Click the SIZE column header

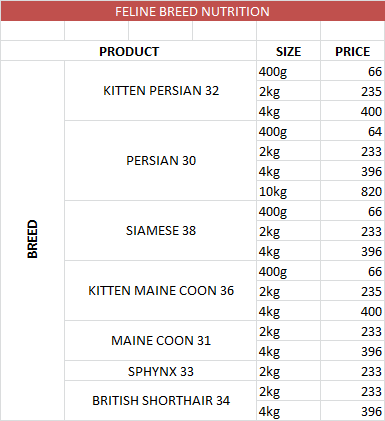pyautogui.click(x=288, y=51)
